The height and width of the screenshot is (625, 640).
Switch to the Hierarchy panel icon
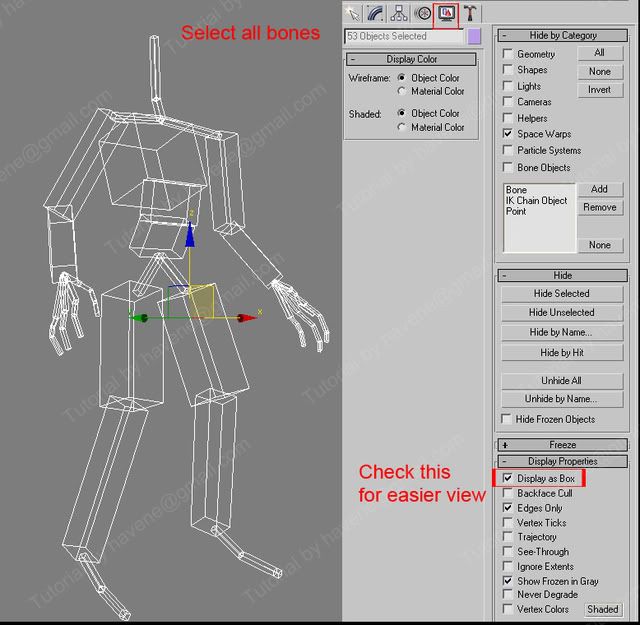pyautogui.click(x=399, y=13)
